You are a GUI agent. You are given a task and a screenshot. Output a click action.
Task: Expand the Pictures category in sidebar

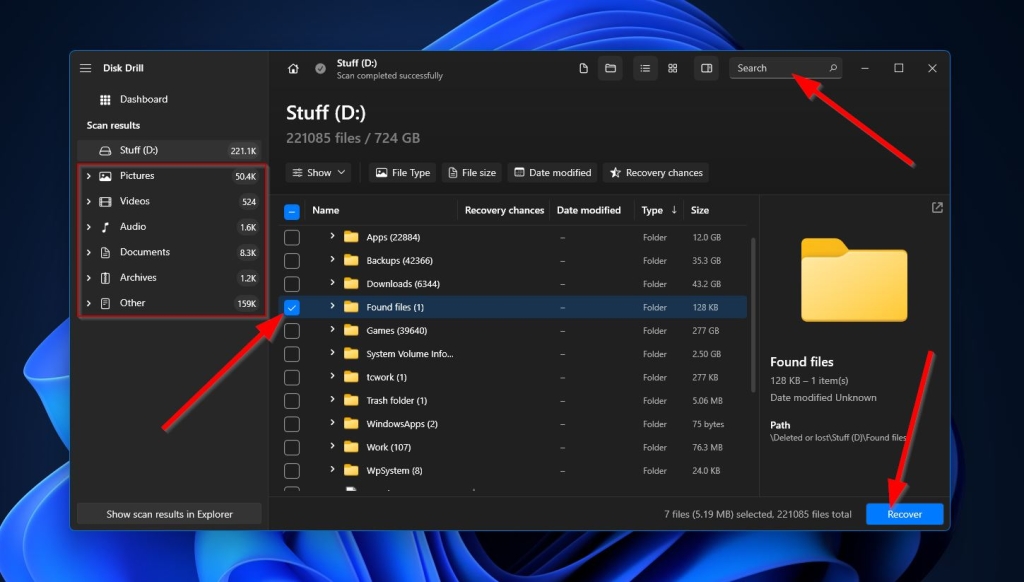pos(89,175)
